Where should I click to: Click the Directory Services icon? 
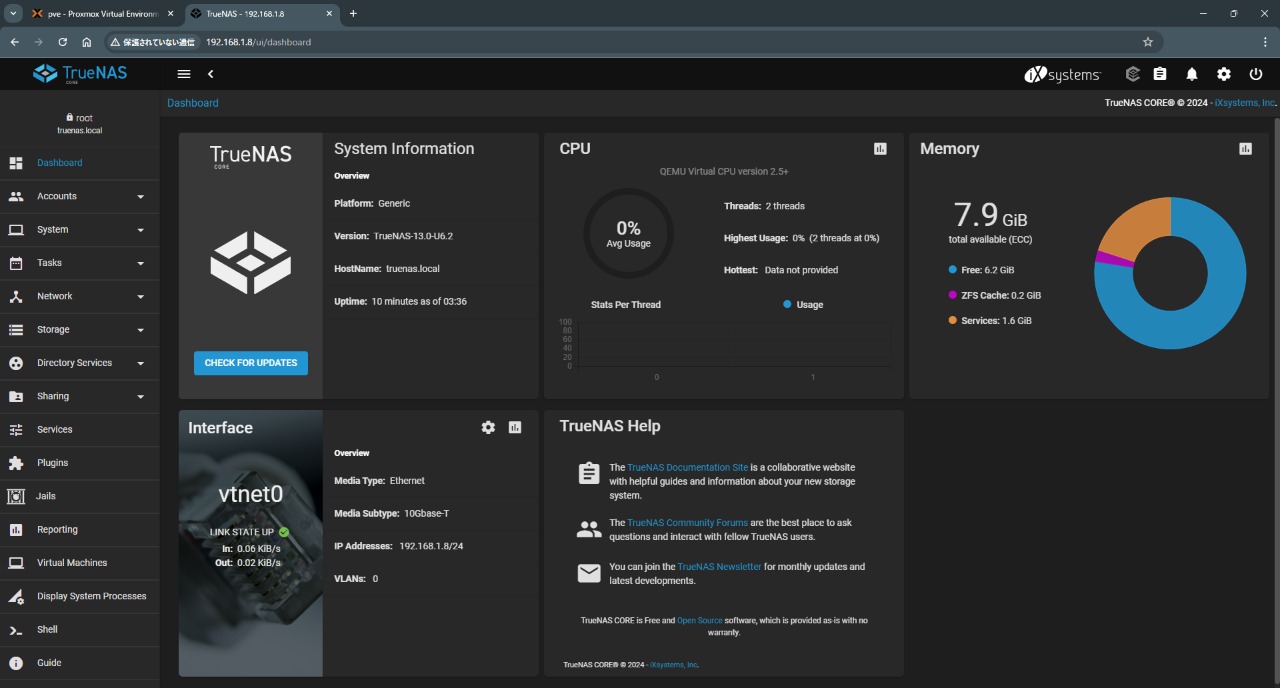(16, 363)
